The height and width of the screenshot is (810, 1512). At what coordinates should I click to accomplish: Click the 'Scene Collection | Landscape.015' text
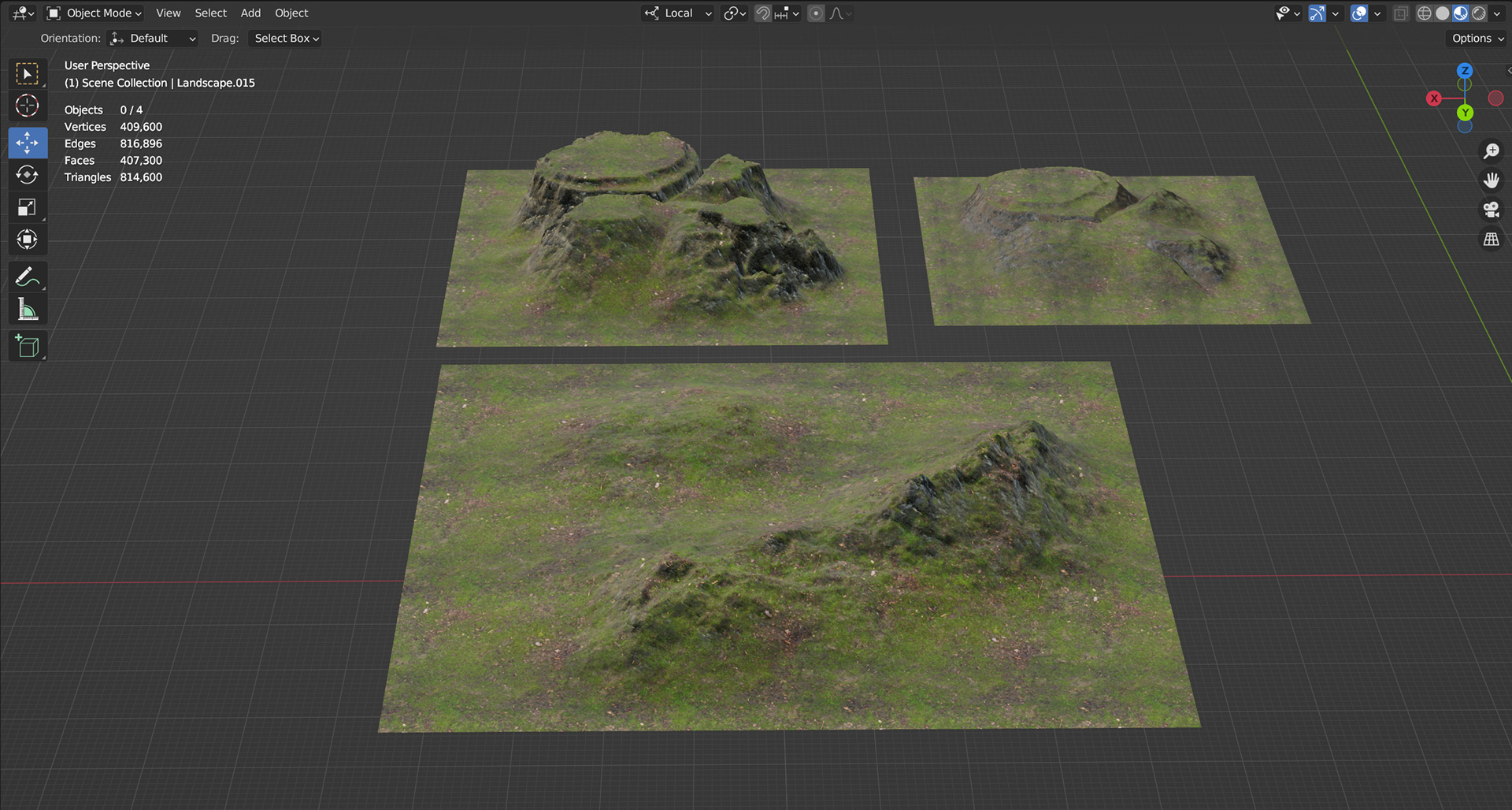click(169, 83)
